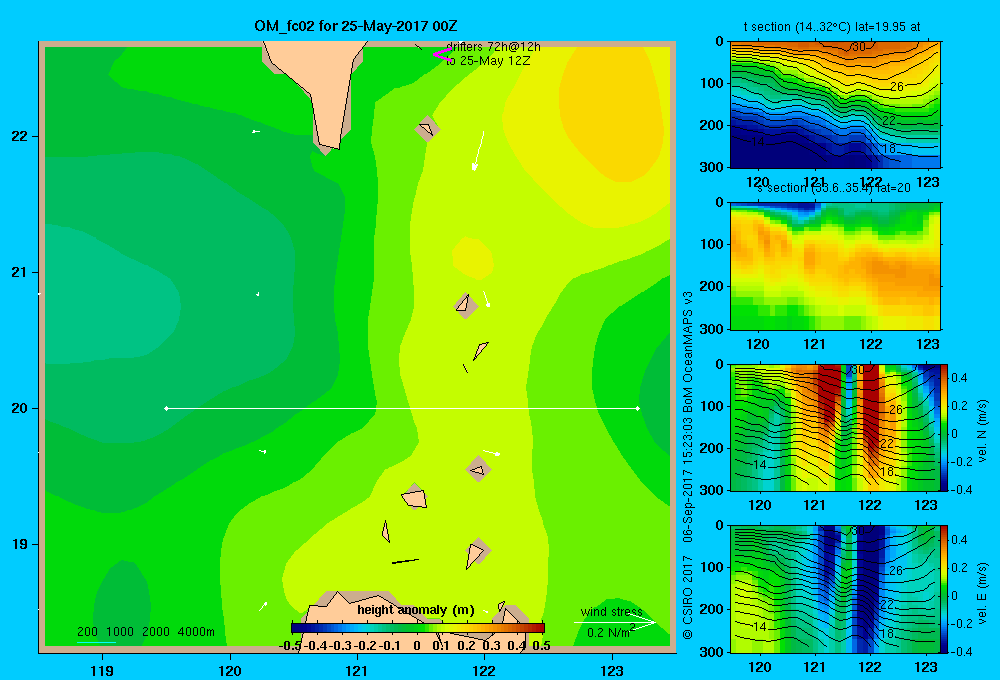Click the latitude "20" label on the main map axis

click(19, 408)
